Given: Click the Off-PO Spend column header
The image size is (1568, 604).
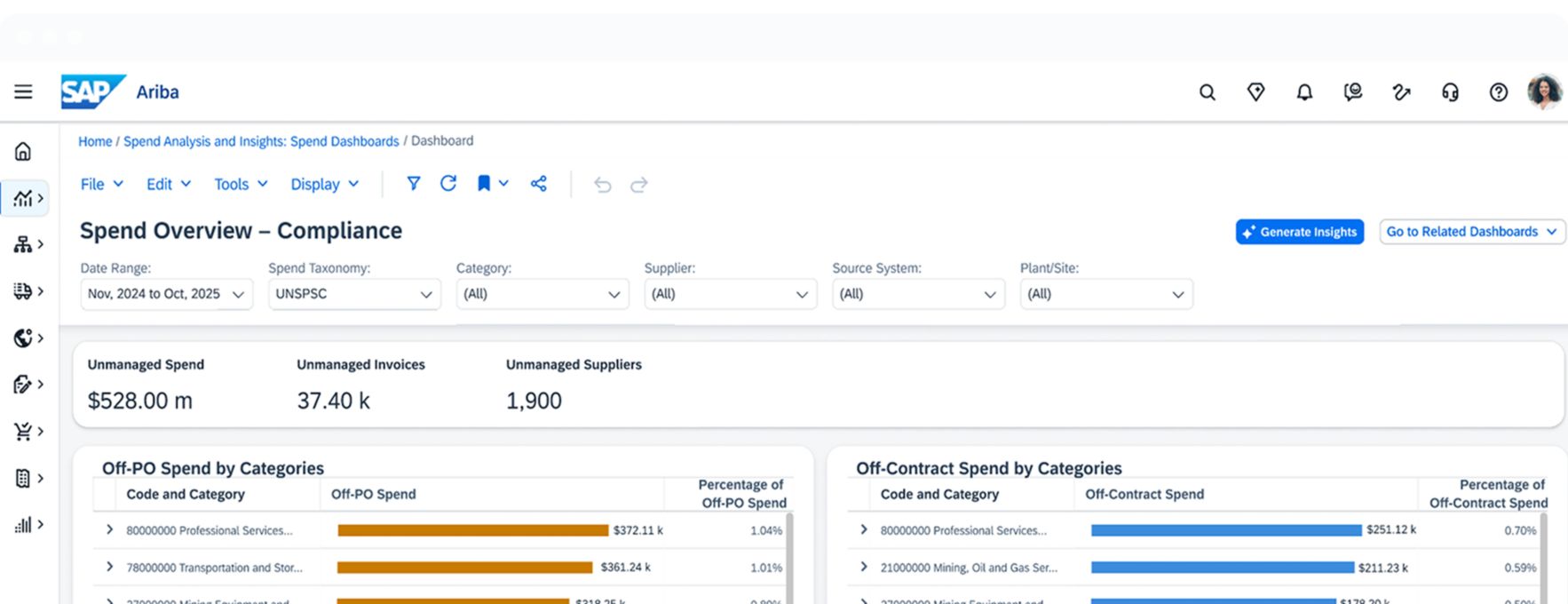Looking at the screenshot, I should (373, 495).
